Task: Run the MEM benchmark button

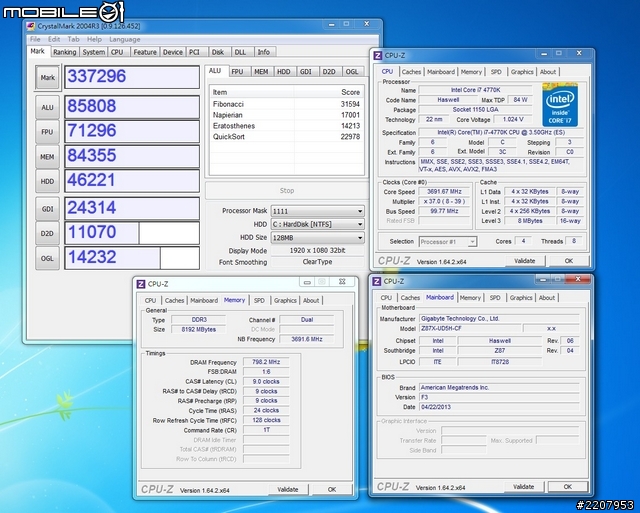Action: coord(47,157)
